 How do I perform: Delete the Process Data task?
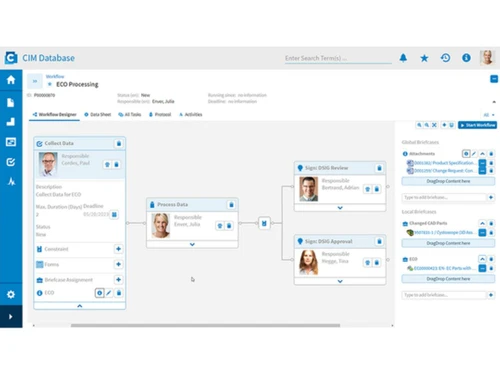click(x=231, y=205)
